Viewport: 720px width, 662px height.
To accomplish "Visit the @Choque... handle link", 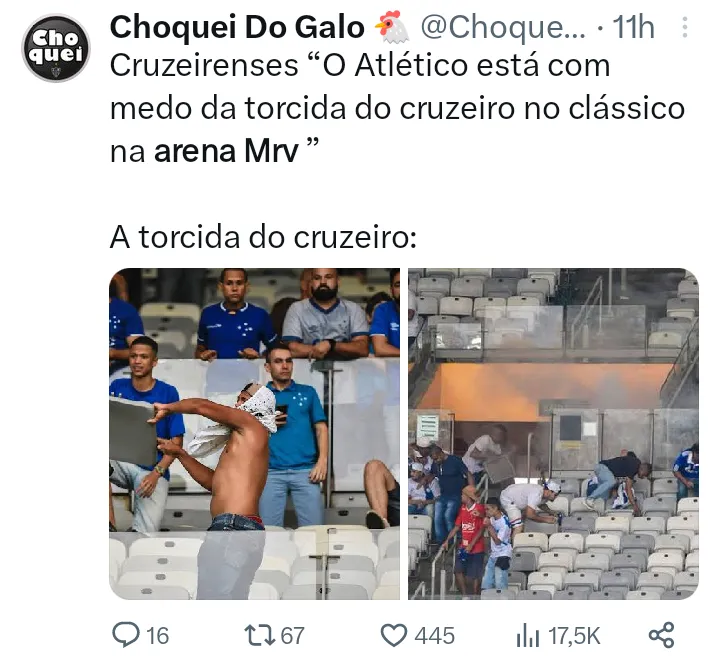I will pyautogui.click(x=503, y=28).
